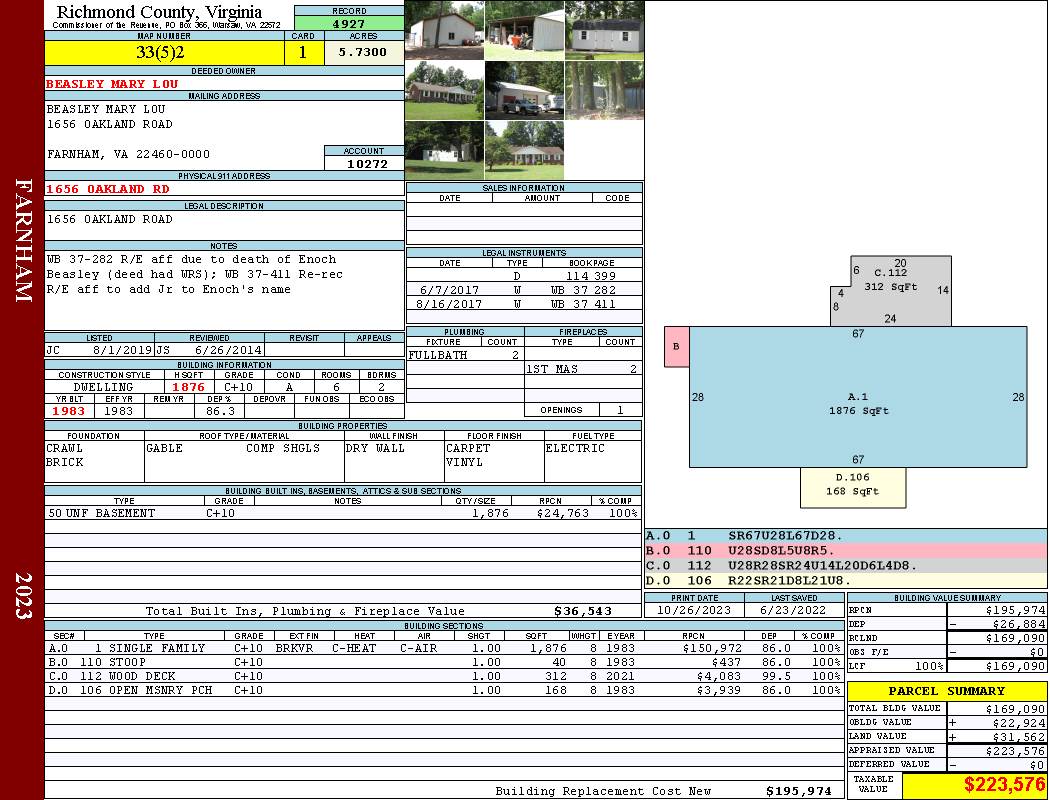This screenshot has height=800, width=1050.
Task: Select the account number 10272 field
Action: (x=364, y=163)
